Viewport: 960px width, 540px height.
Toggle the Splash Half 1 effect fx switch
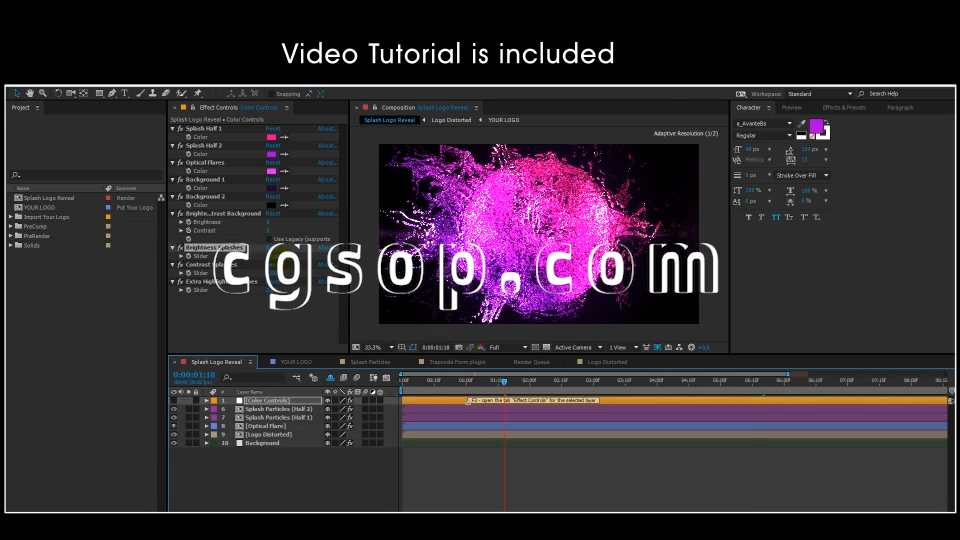point(181,129)
